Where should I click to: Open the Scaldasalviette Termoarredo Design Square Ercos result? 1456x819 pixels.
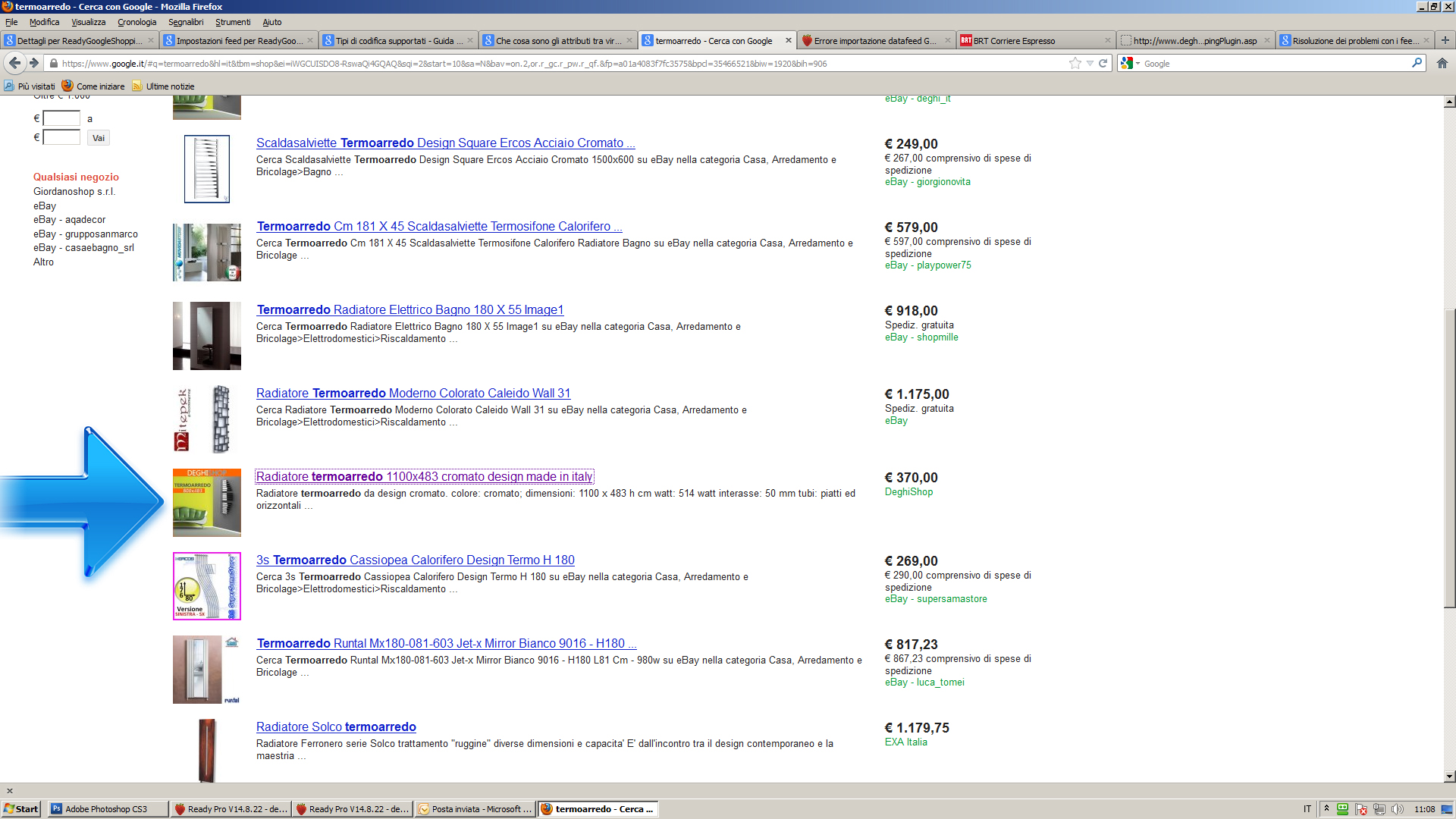pos(446,143)
